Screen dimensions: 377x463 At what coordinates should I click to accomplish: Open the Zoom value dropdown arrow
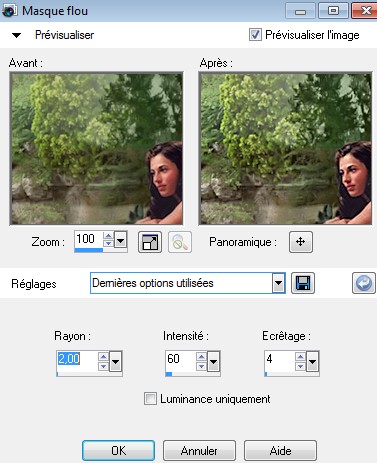[x=120, y=240]
